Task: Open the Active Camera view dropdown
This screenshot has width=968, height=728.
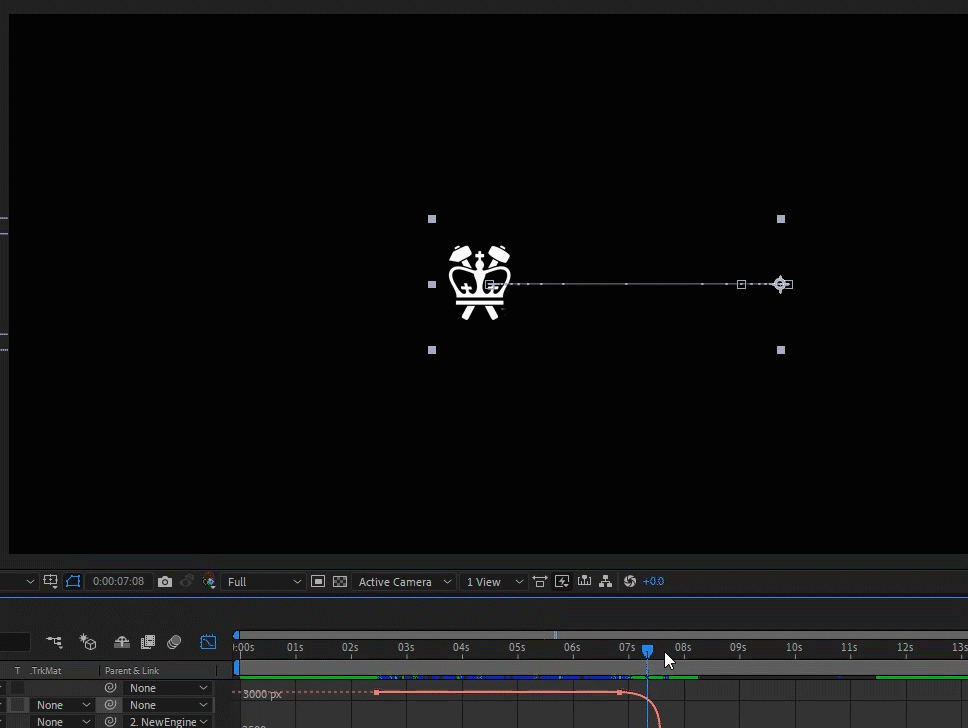Action: coord(404,582)
